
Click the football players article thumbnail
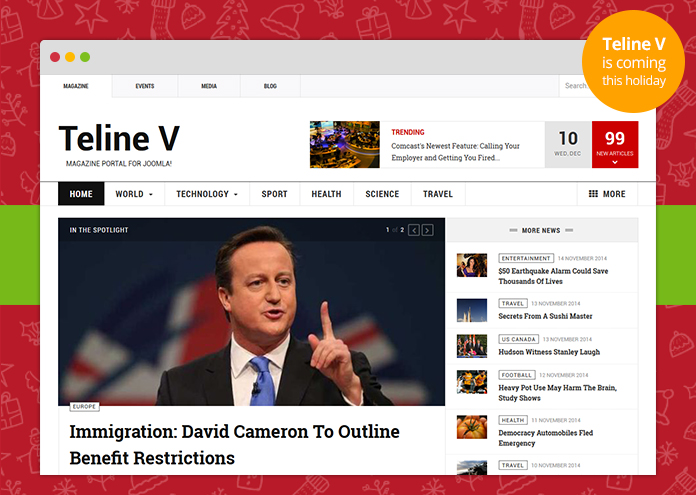[x=472, y=382]
